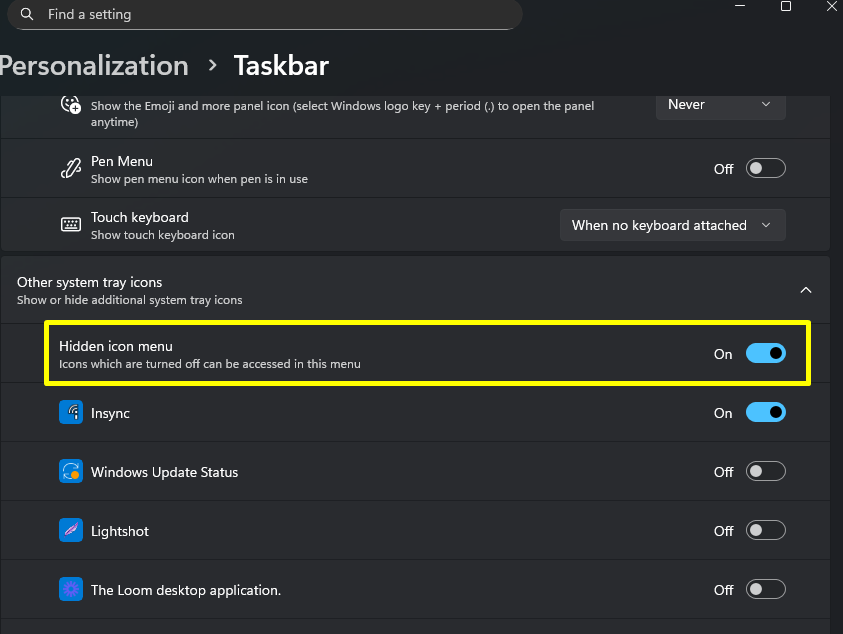The image size is (843, 634).
Task: Click the Touch keyboard icon
Action: coord(70,225)
